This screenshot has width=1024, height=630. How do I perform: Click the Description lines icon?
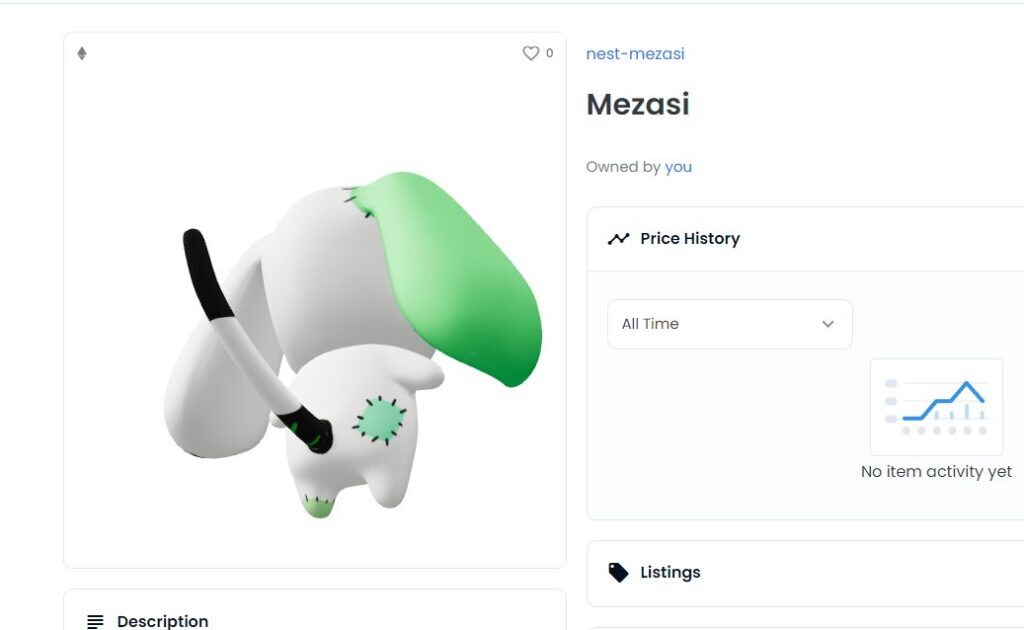click(x=95, y=621)
